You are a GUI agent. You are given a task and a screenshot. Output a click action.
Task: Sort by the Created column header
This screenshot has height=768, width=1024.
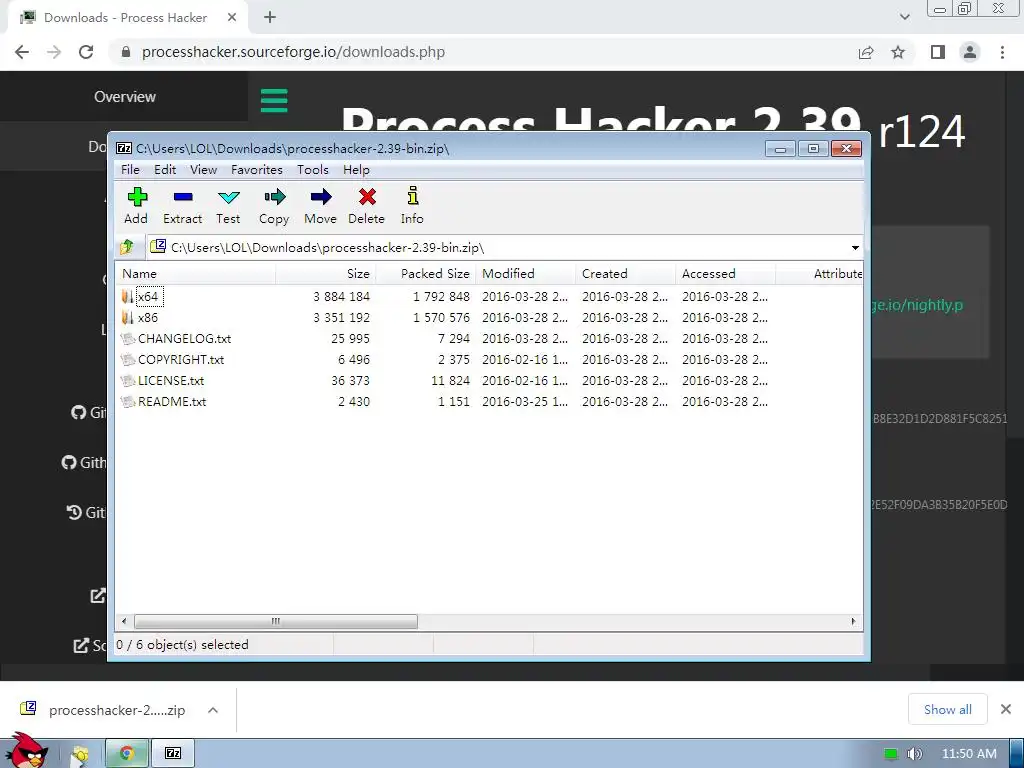click(x=626, y=274)
